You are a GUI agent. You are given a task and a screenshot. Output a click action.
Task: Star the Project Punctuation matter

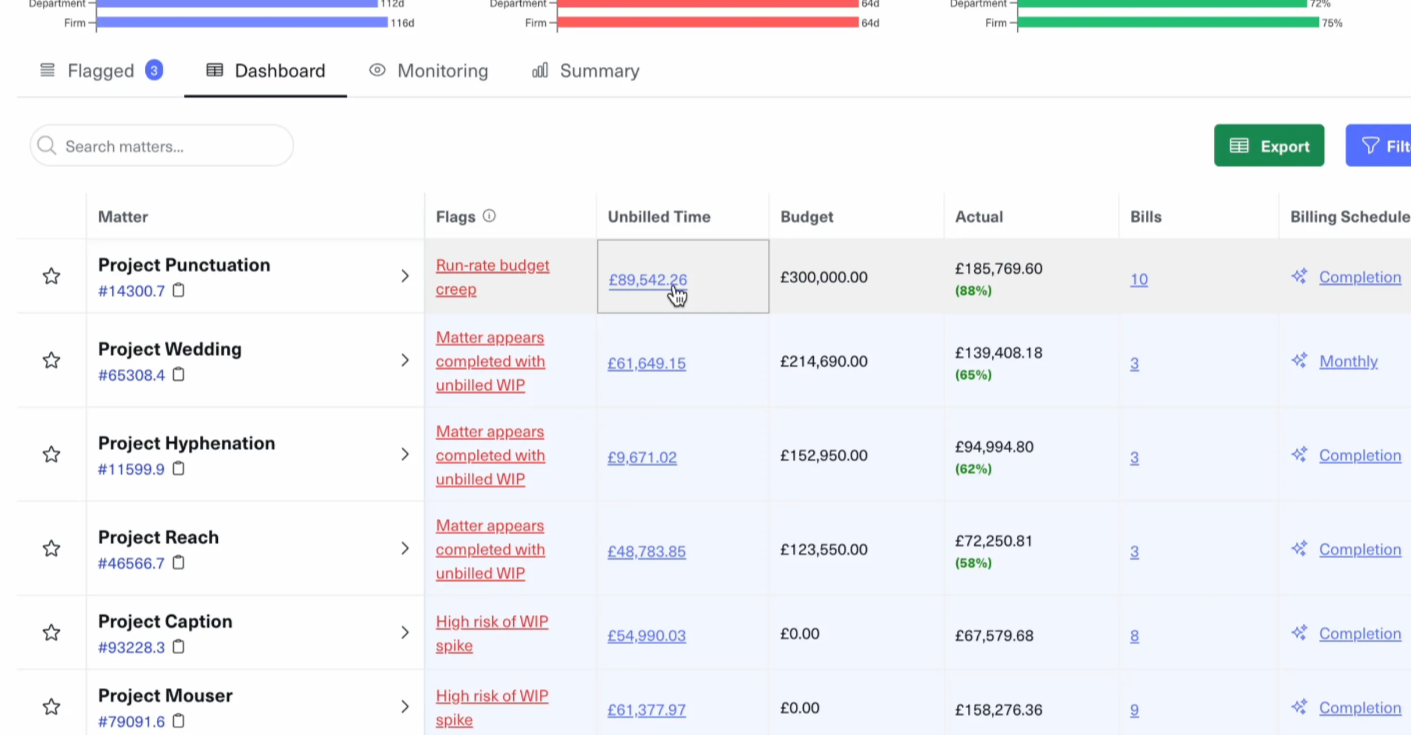pyautogui.click(x=51, y=276)
